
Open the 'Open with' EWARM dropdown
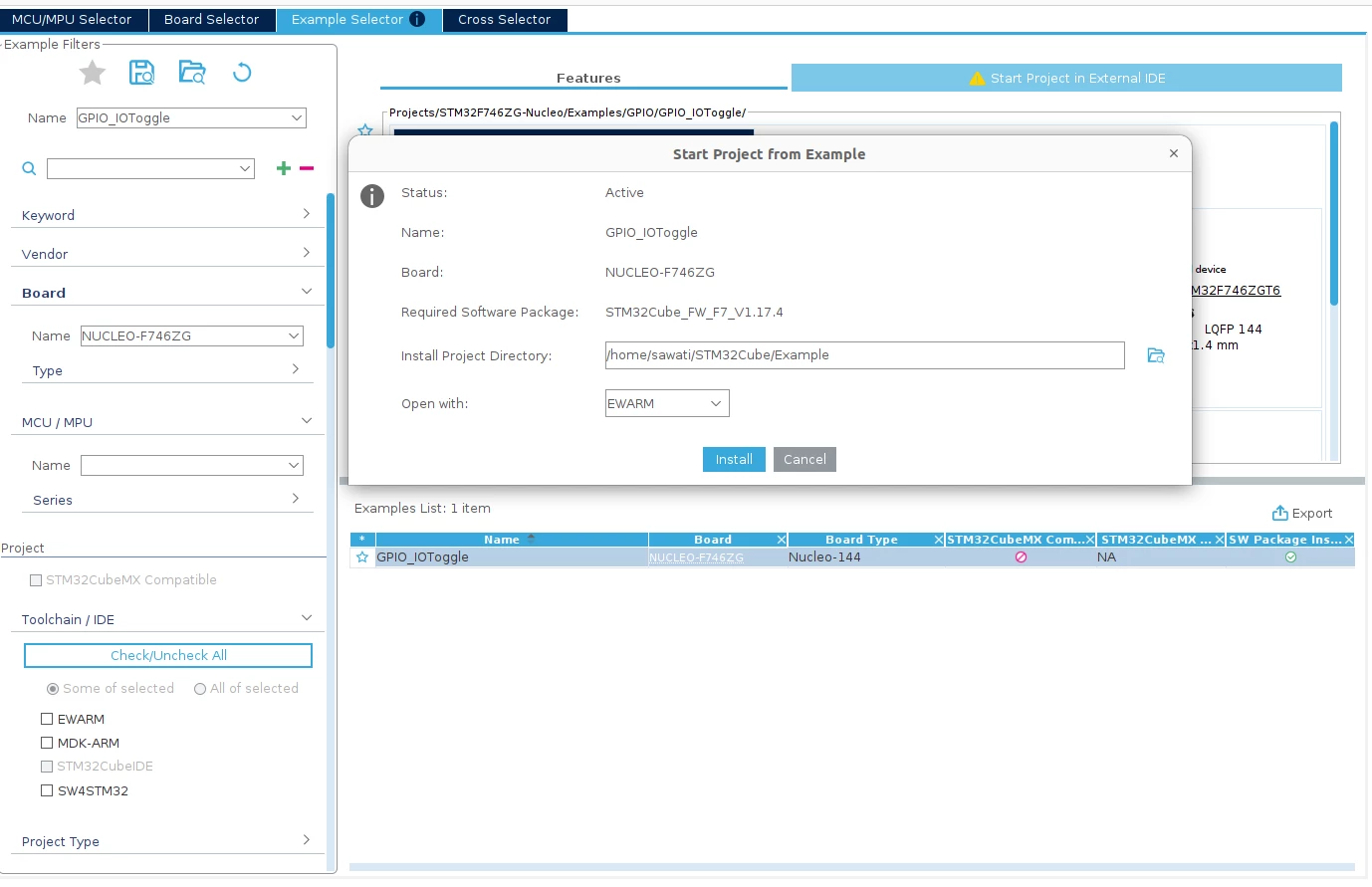pyautogui.click(x=667, y=403)
